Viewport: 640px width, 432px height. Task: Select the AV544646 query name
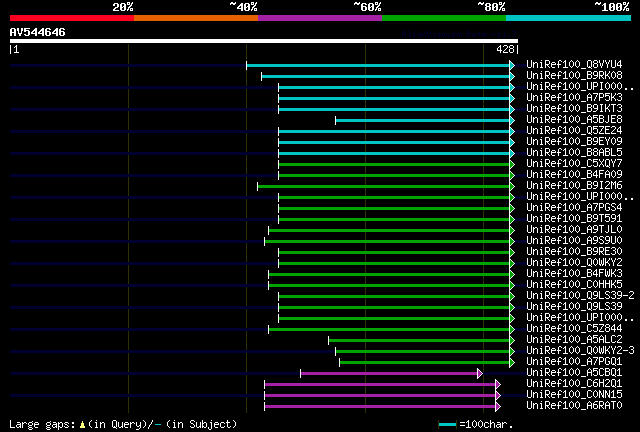pos(38,32)
